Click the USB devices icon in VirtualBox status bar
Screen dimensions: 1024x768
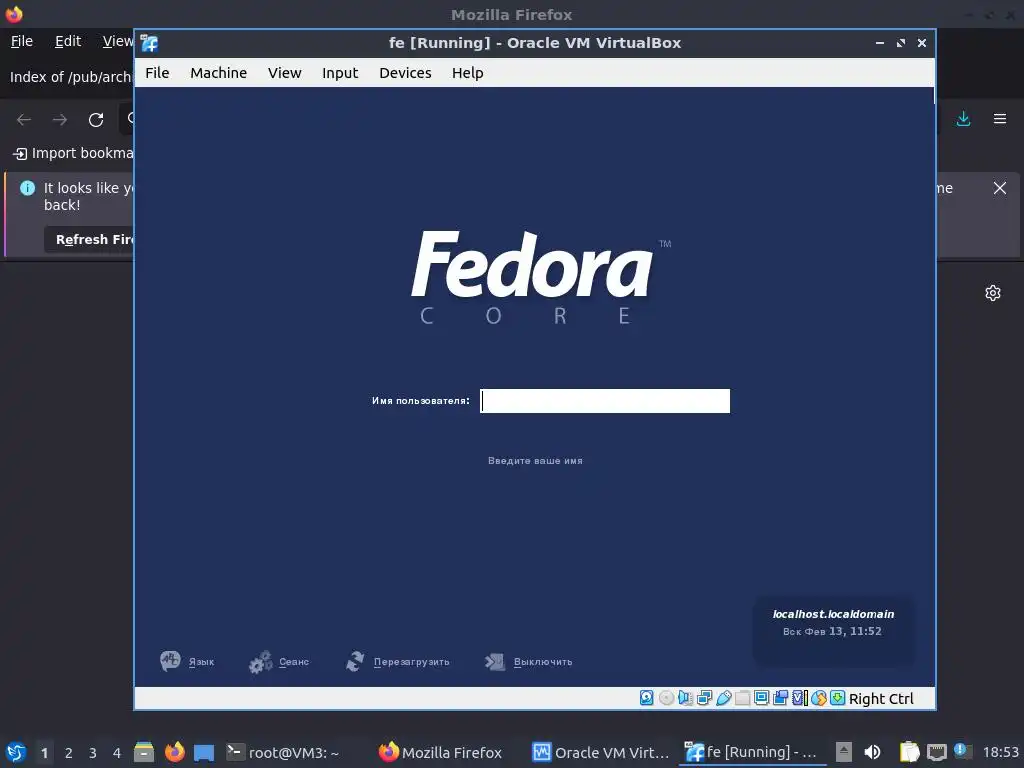[724, 698]
